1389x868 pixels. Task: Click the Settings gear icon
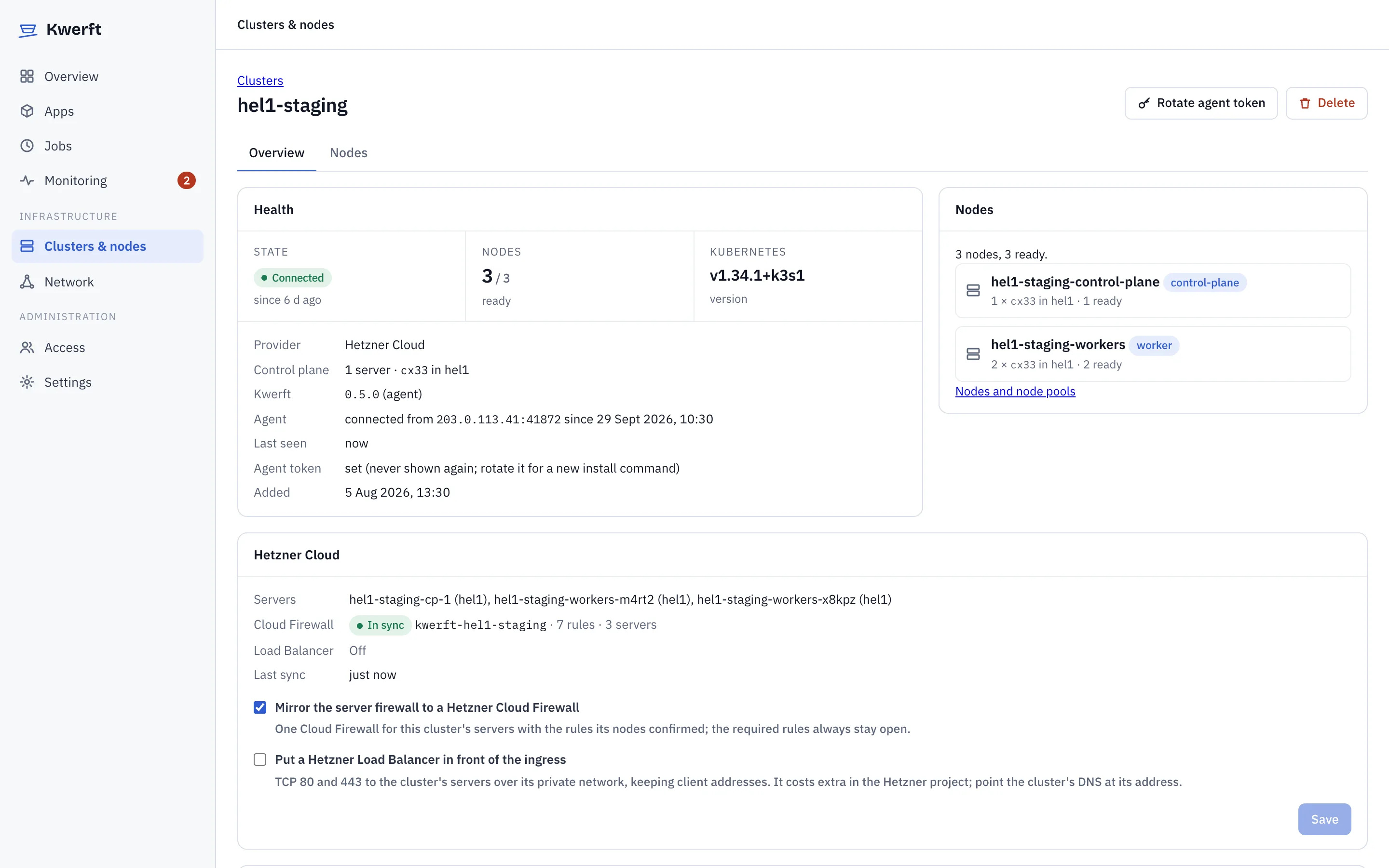tap(27, 382)
